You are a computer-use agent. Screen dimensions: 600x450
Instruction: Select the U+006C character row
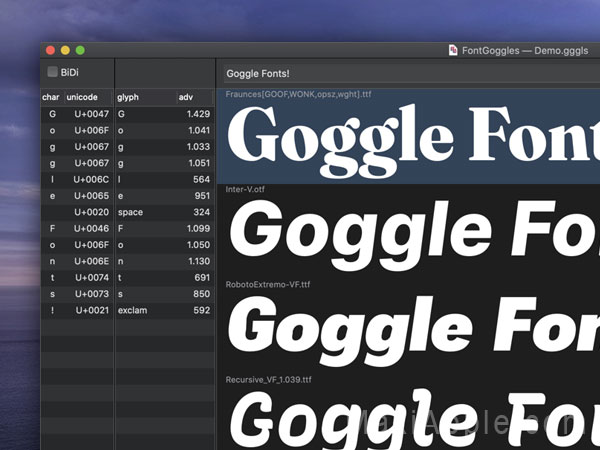coord(77,179)
